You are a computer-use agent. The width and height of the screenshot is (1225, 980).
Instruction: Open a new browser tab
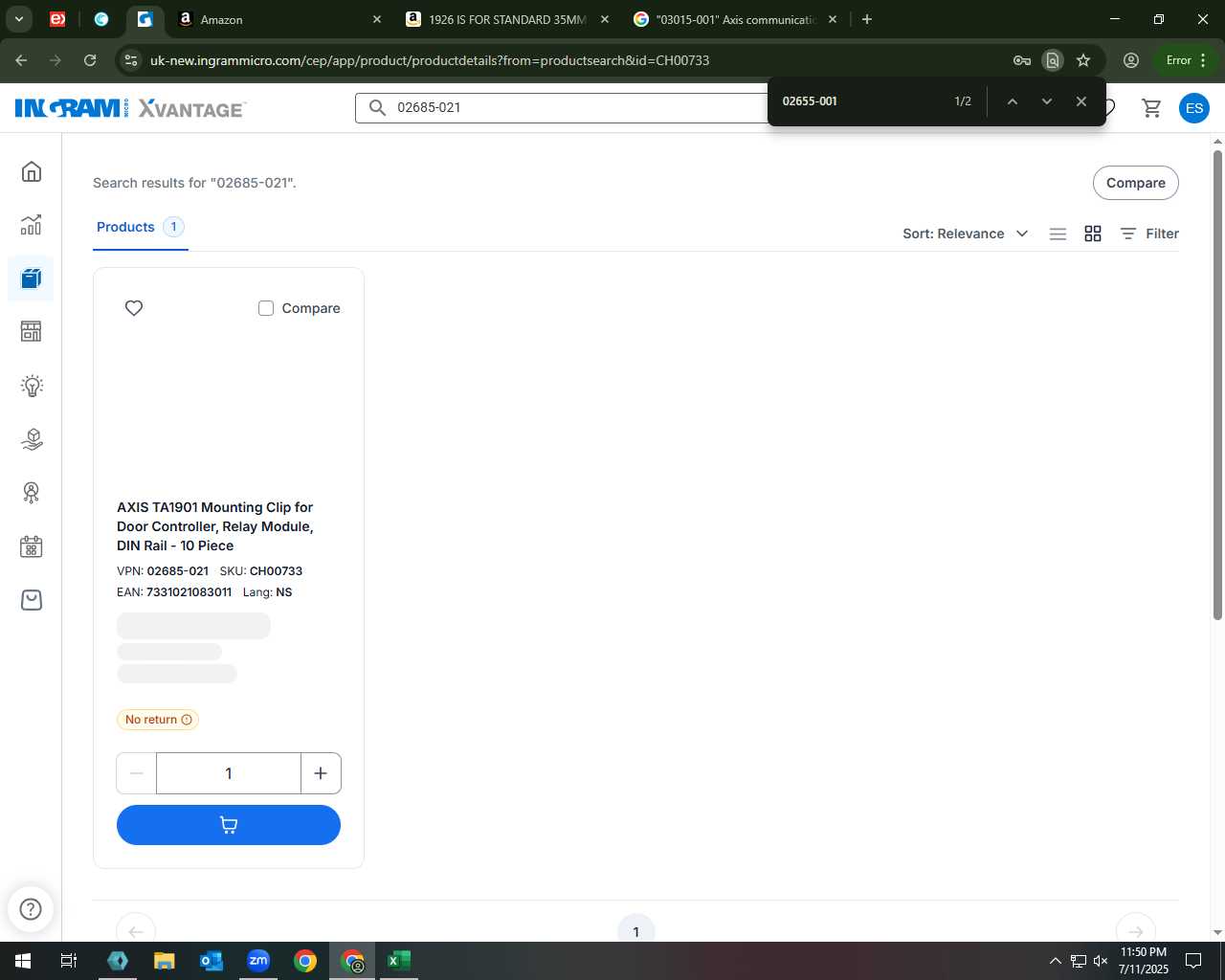pos(867,19)
